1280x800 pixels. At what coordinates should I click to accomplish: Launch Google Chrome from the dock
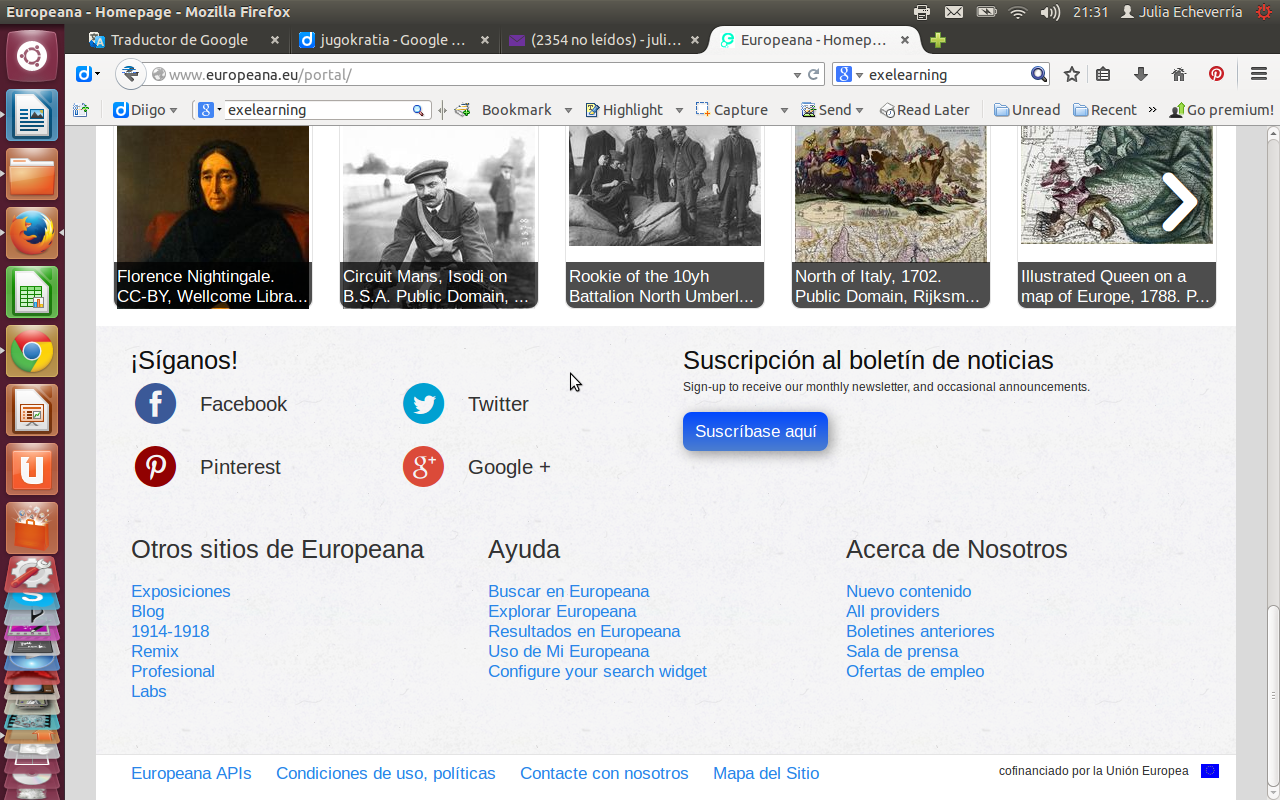tap(32, 351)
